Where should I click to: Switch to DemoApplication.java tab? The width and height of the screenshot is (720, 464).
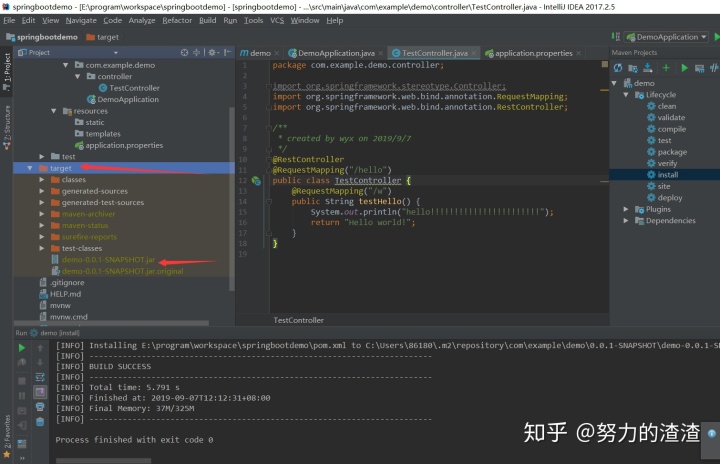(336, 53)
